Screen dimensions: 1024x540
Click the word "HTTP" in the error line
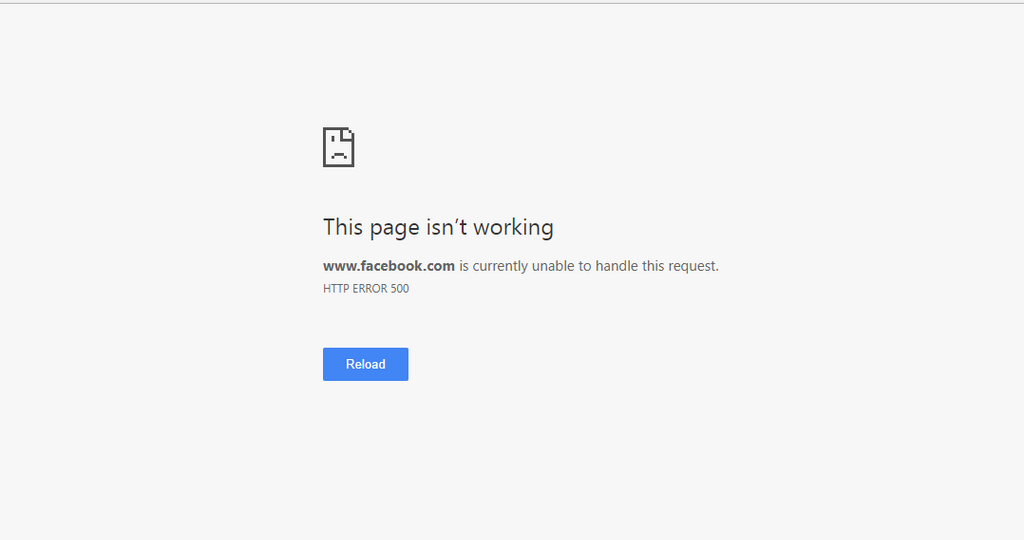pos(336,289)
